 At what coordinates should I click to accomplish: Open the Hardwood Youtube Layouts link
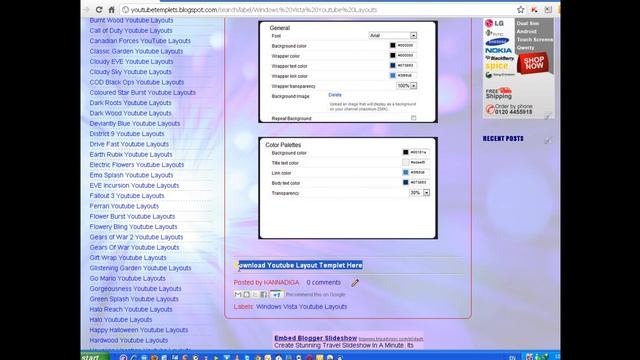(129, 340)
